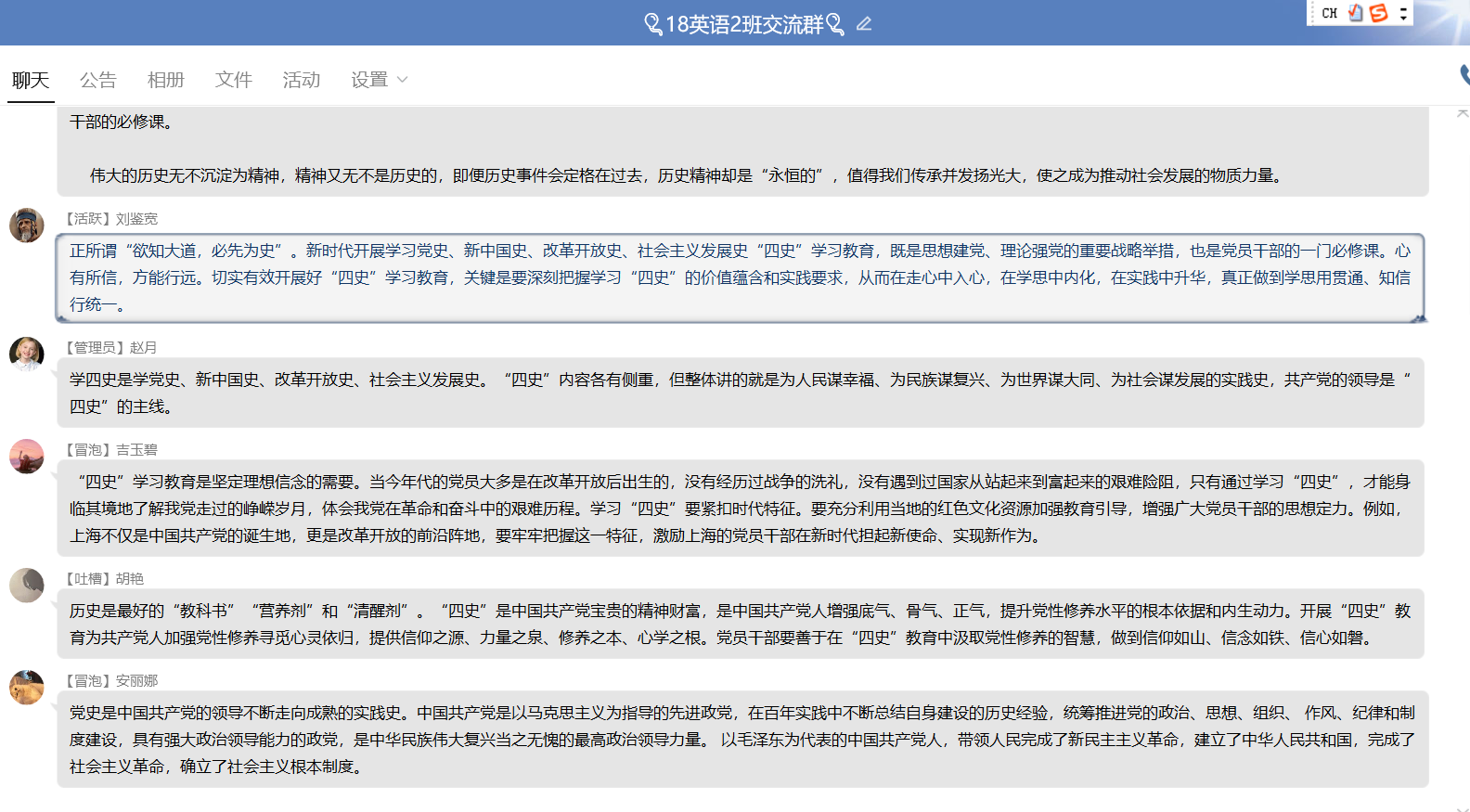Click 安丽娜's profile avatar

click(27, 688)
